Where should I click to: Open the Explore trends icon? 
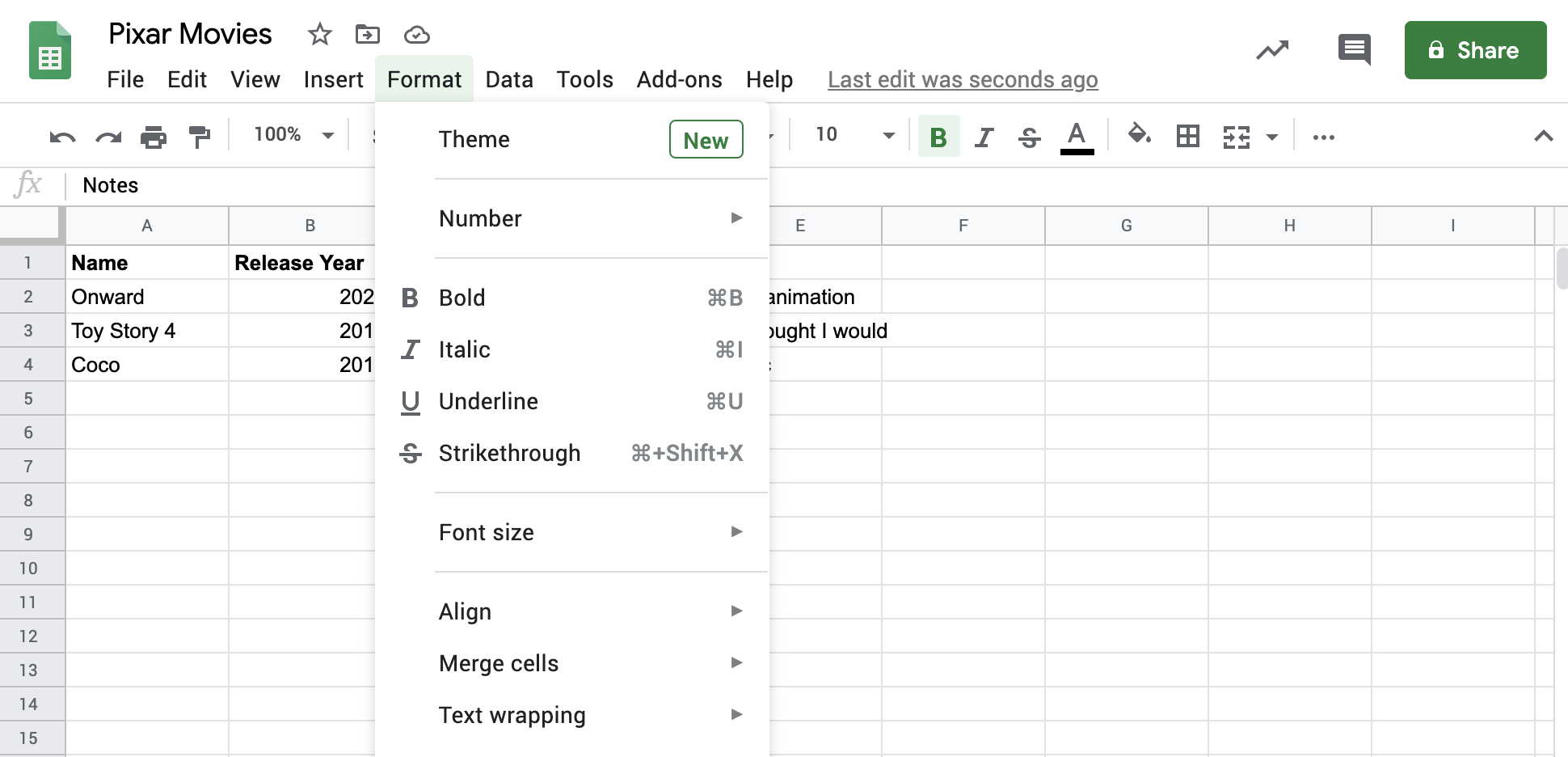click(x=1272, y=50)
